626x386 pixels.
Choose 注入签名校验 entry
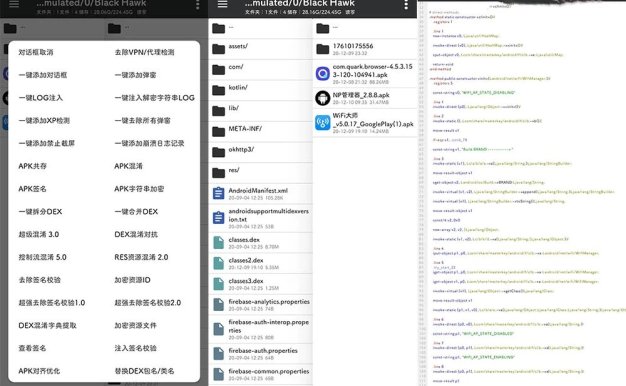pos(135,348)
